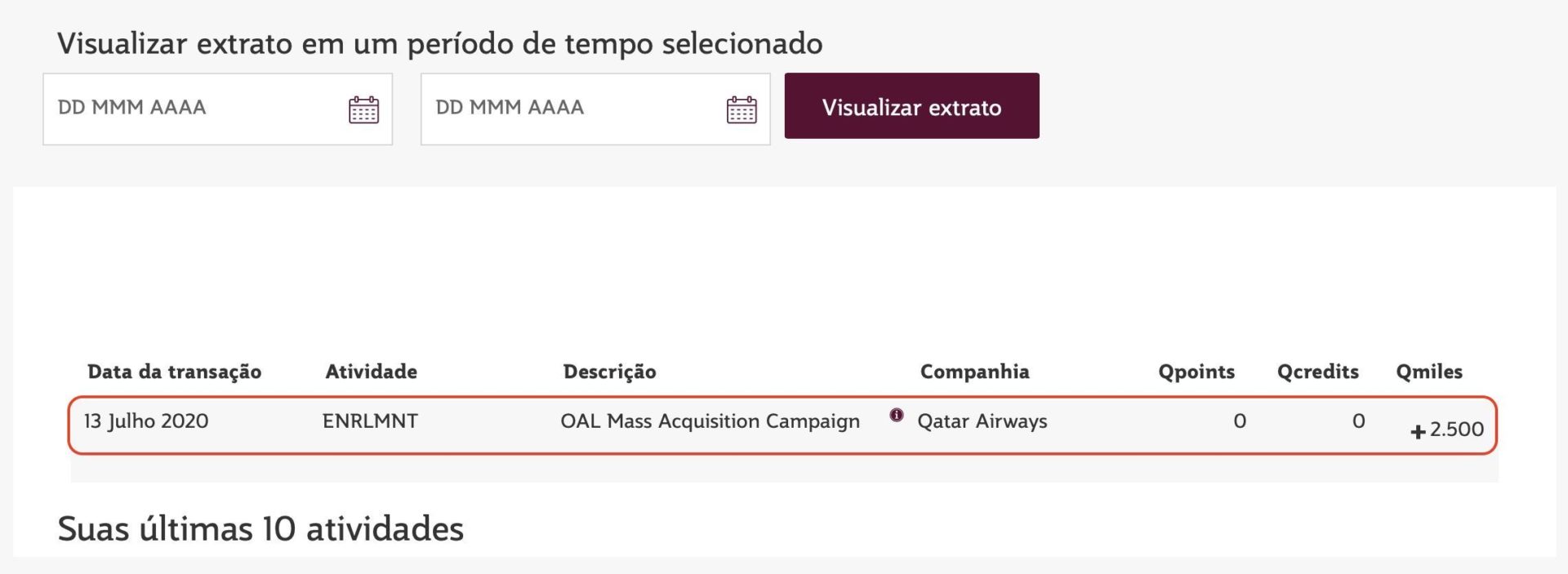1568x574 pixels.
Task: Select the Qpoints column header
Action: point(1196,372)
